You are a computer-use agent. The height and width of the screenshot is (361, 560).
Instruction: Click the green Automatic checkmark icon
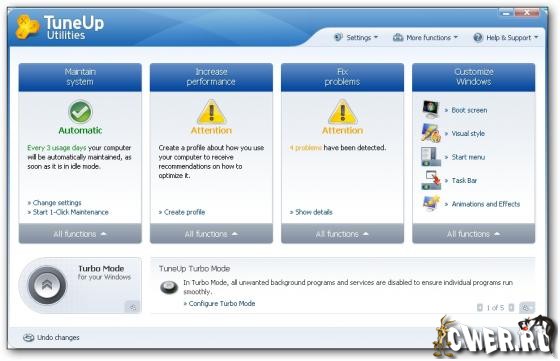click(x=80, y=112)
